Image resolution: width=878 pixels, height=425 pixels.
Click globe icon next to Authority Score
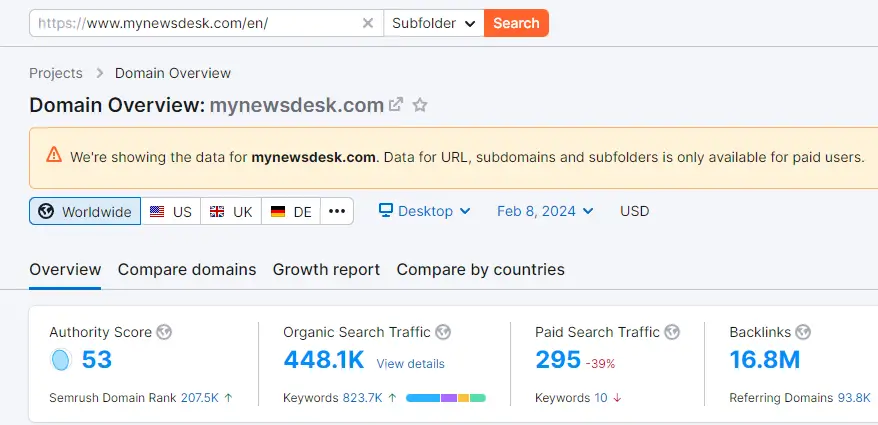(164, 332)
